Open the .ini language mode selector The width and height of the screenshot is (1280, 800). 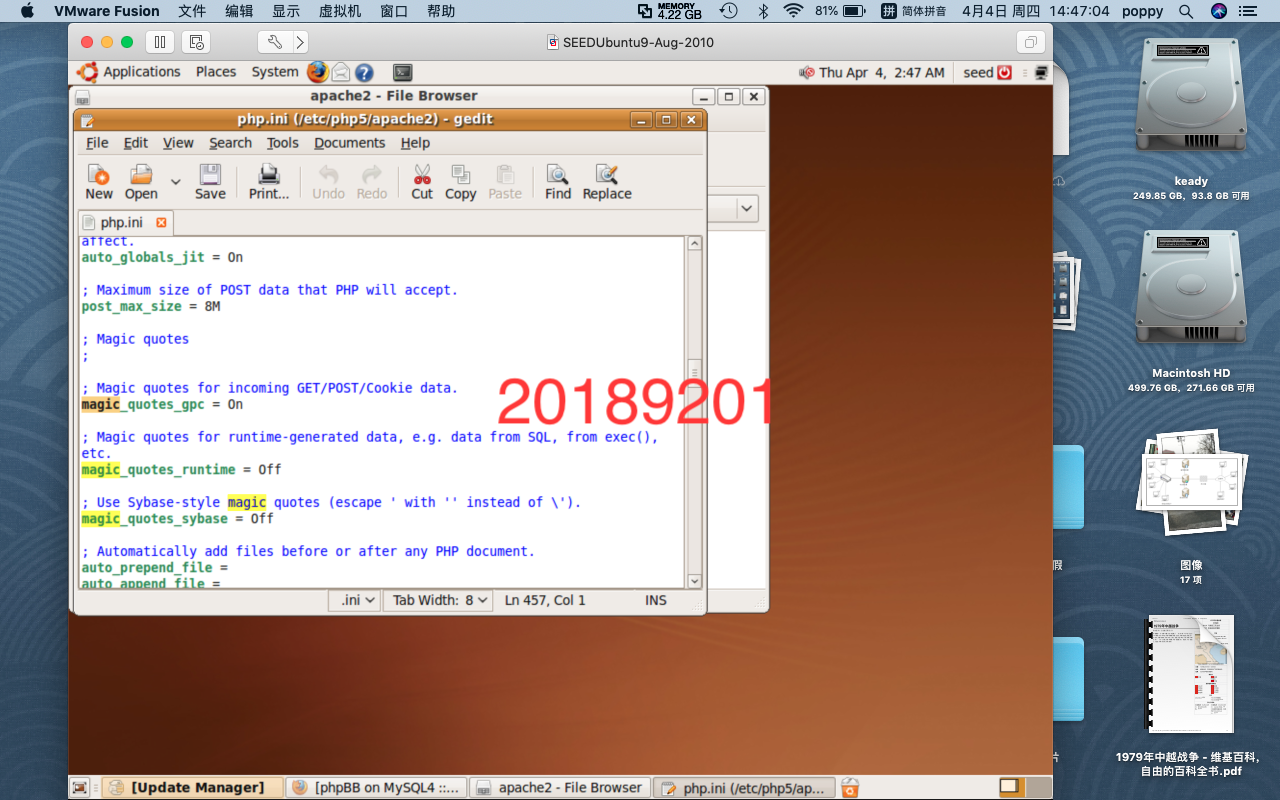(354, 600)
